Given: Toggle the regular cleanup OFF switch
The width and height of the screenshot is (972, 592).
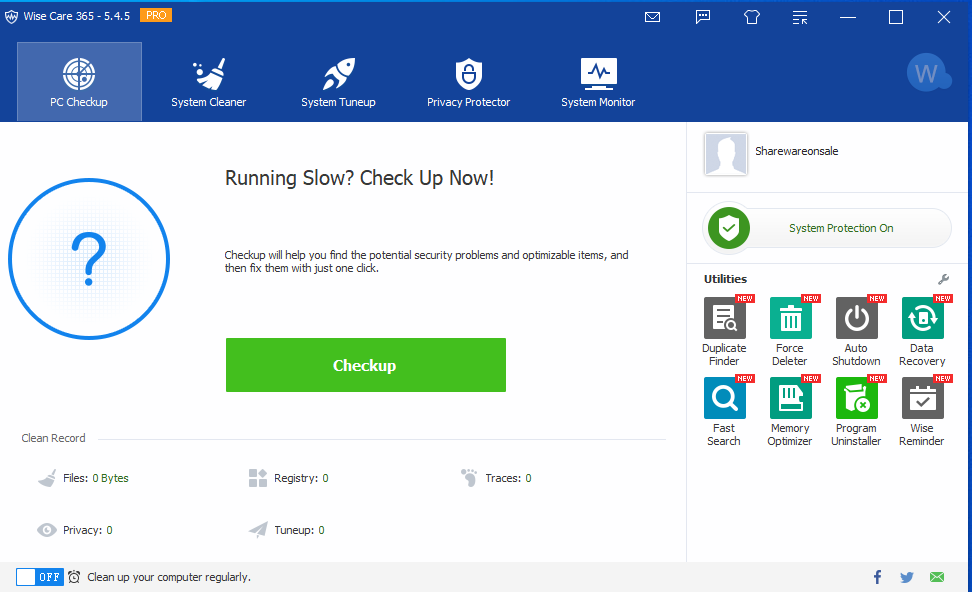Looking at the screenshot, I should tap(40, 577).
